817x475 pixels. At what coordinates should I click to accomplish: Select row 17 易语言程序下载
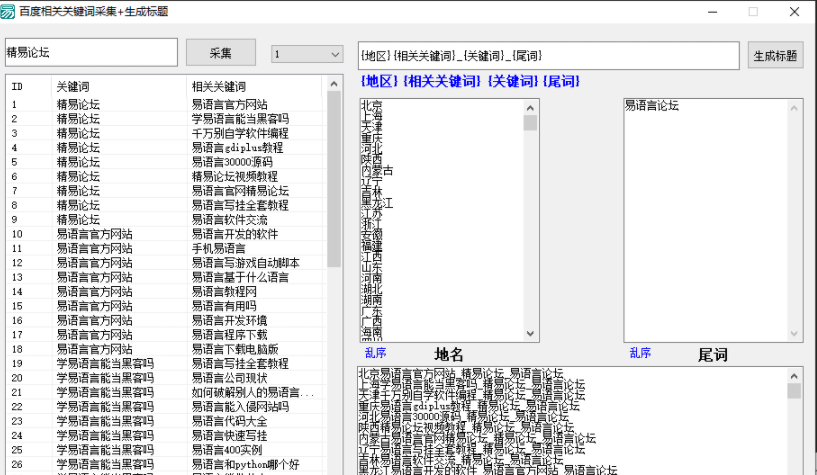167,335
